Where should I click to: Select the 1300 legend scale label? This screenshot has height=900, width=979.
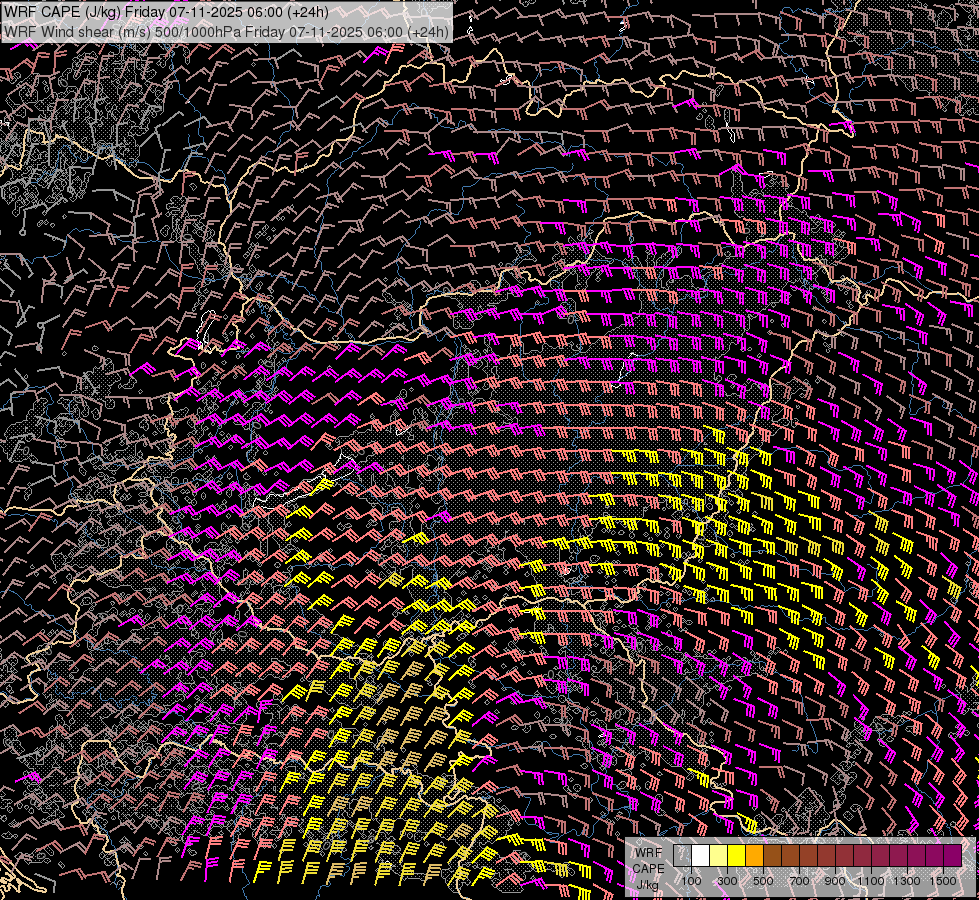(907, 881)
